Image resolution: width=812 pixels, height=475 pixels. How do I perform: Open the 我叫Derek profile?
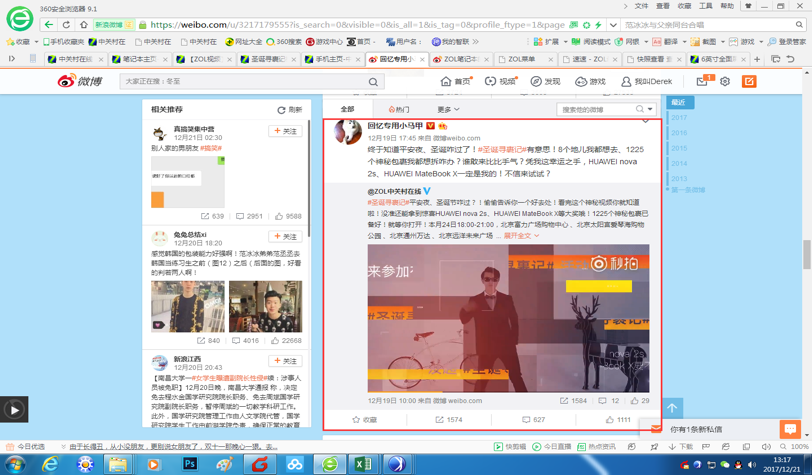coord(646,81)
